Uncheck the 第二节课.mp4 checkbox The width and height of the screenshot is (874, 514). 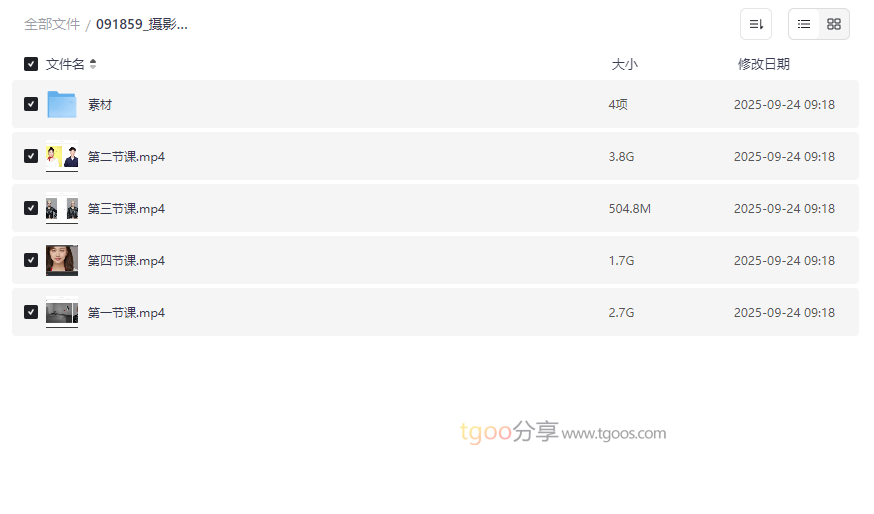point(31,156)
